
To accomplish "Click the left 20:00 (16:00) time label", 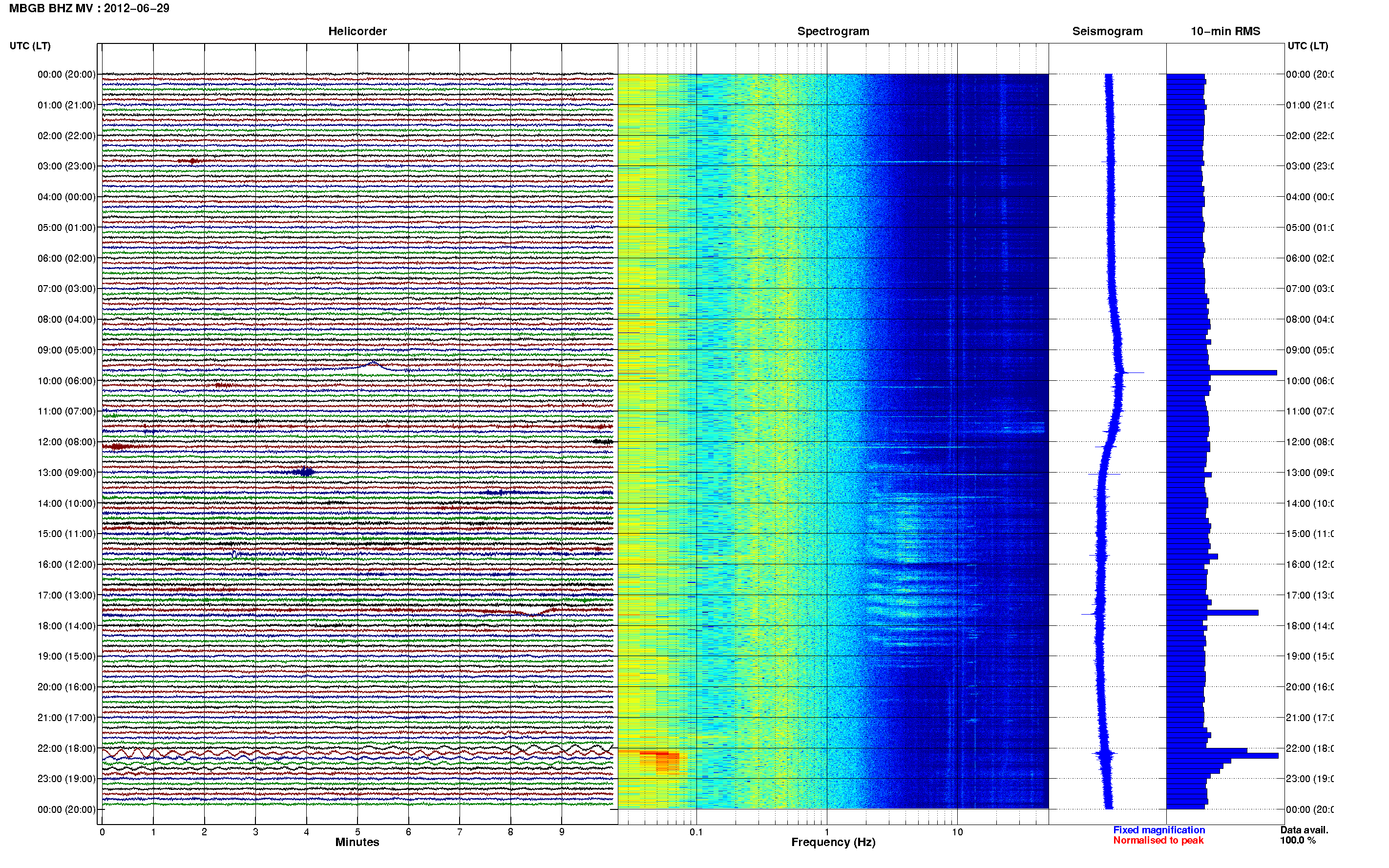I will pos(66,686).
